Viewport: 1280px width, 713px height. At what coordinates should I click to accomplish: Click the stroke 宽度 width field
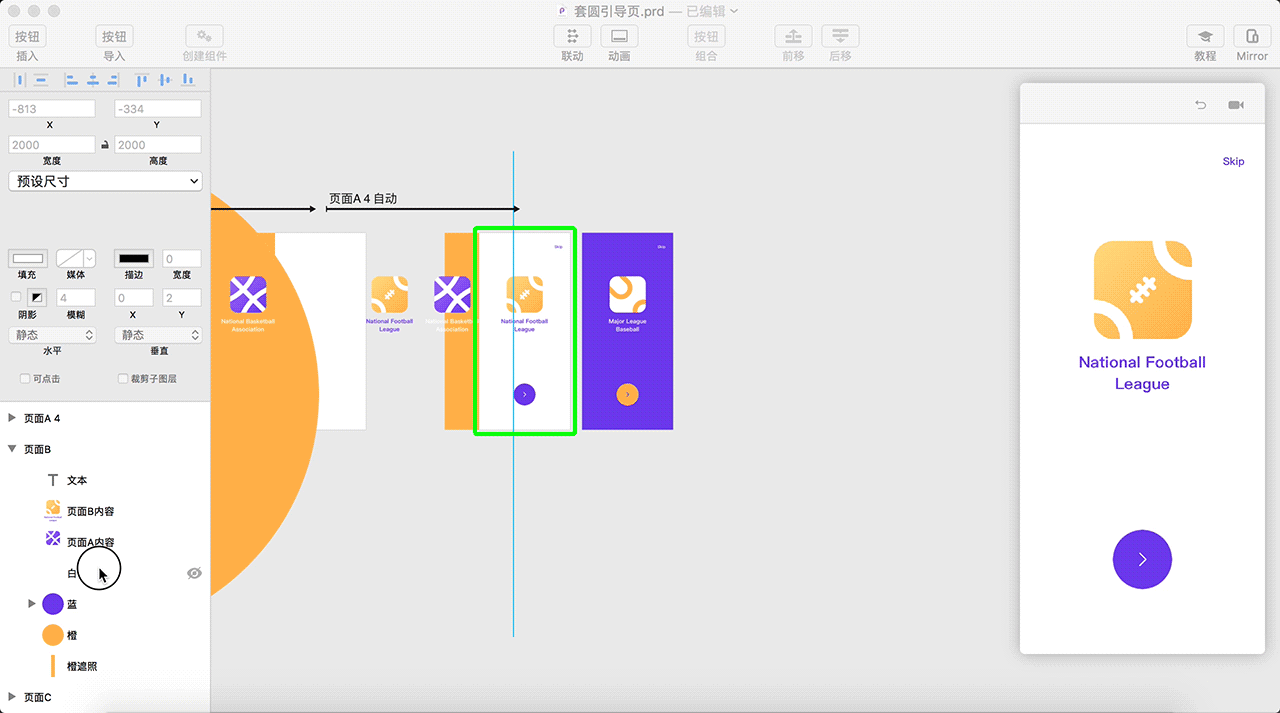[182, 259]
